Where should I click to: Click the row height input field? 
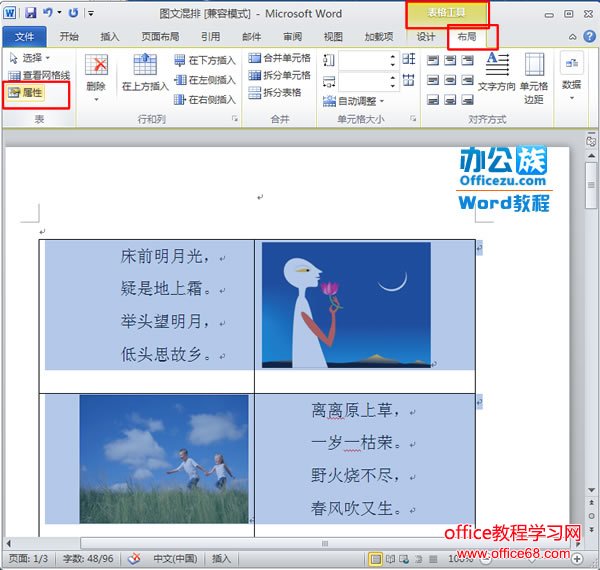[364, 60]
